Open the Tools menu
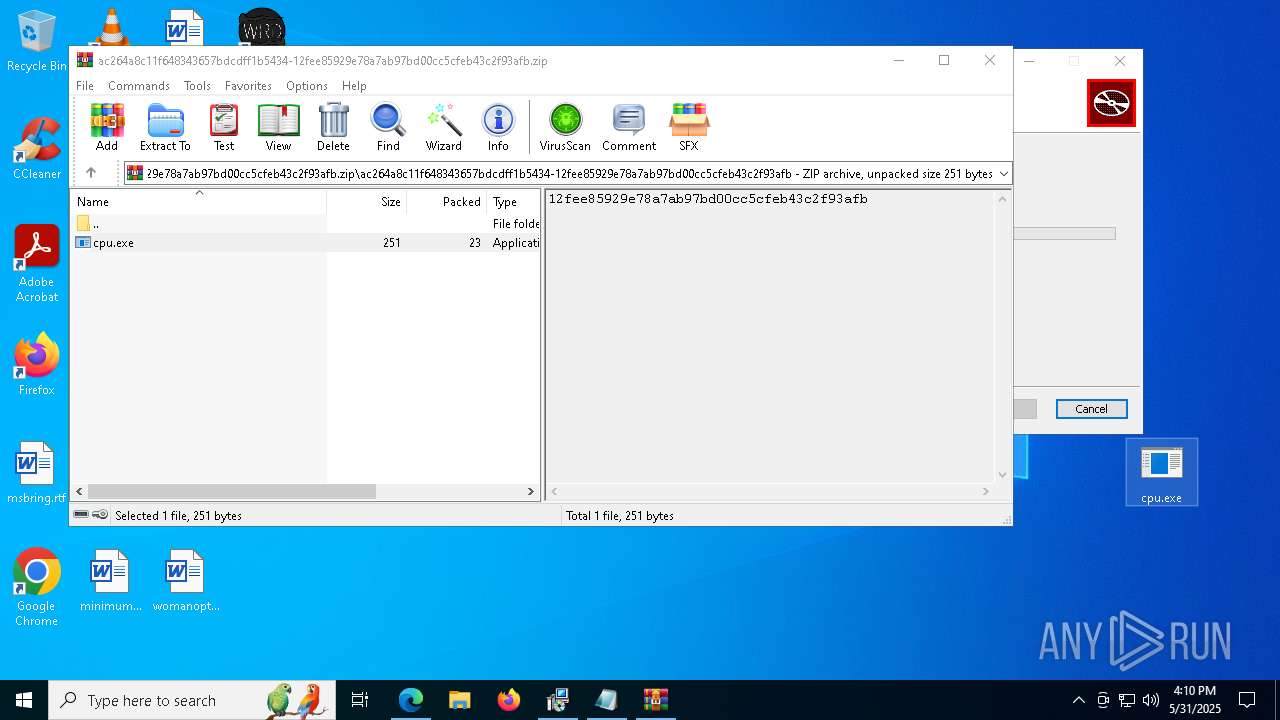The width and height of the screenshot is (1280, 720). (x=197, y=86)
